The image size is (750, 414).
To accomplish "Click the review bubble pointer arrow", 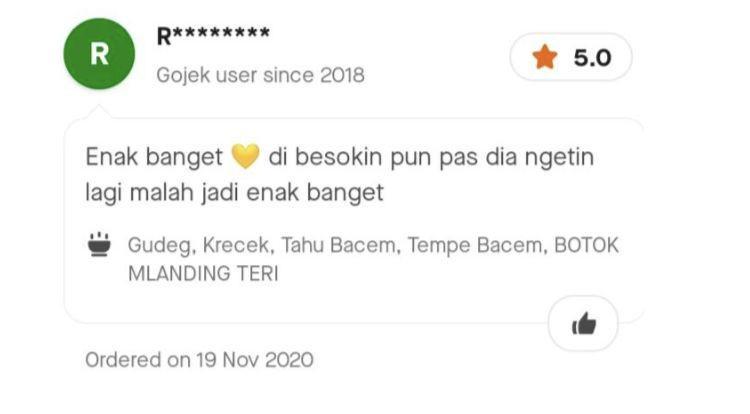I will pos(99,111).
